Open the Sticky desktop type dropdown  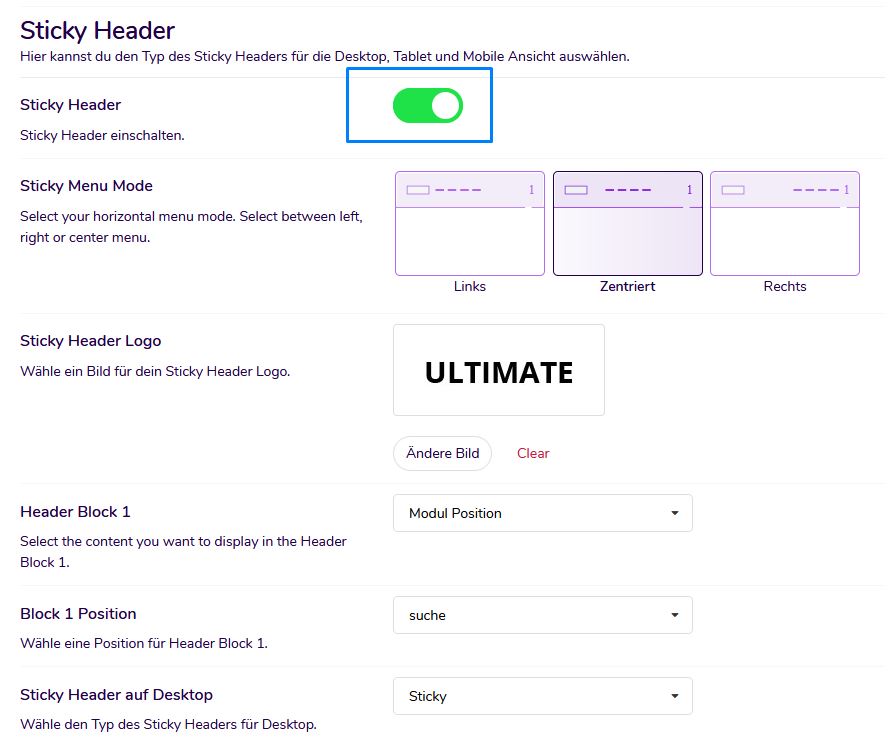(541, 696)
